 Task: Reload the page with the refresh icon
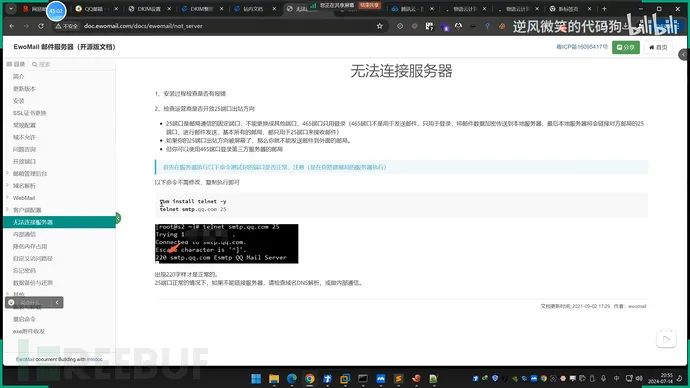tap(41, 26)
